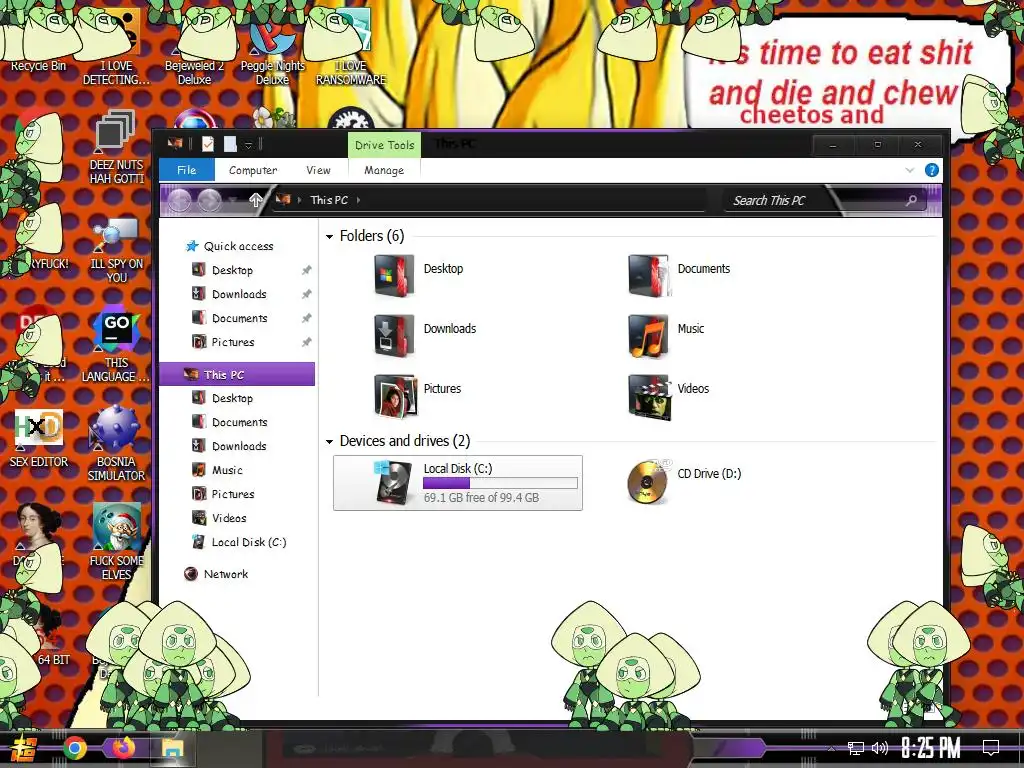The height and width of the screenshot is (768, 1024).
Task: Click the This PC address bar path
Action: (328, 200)
